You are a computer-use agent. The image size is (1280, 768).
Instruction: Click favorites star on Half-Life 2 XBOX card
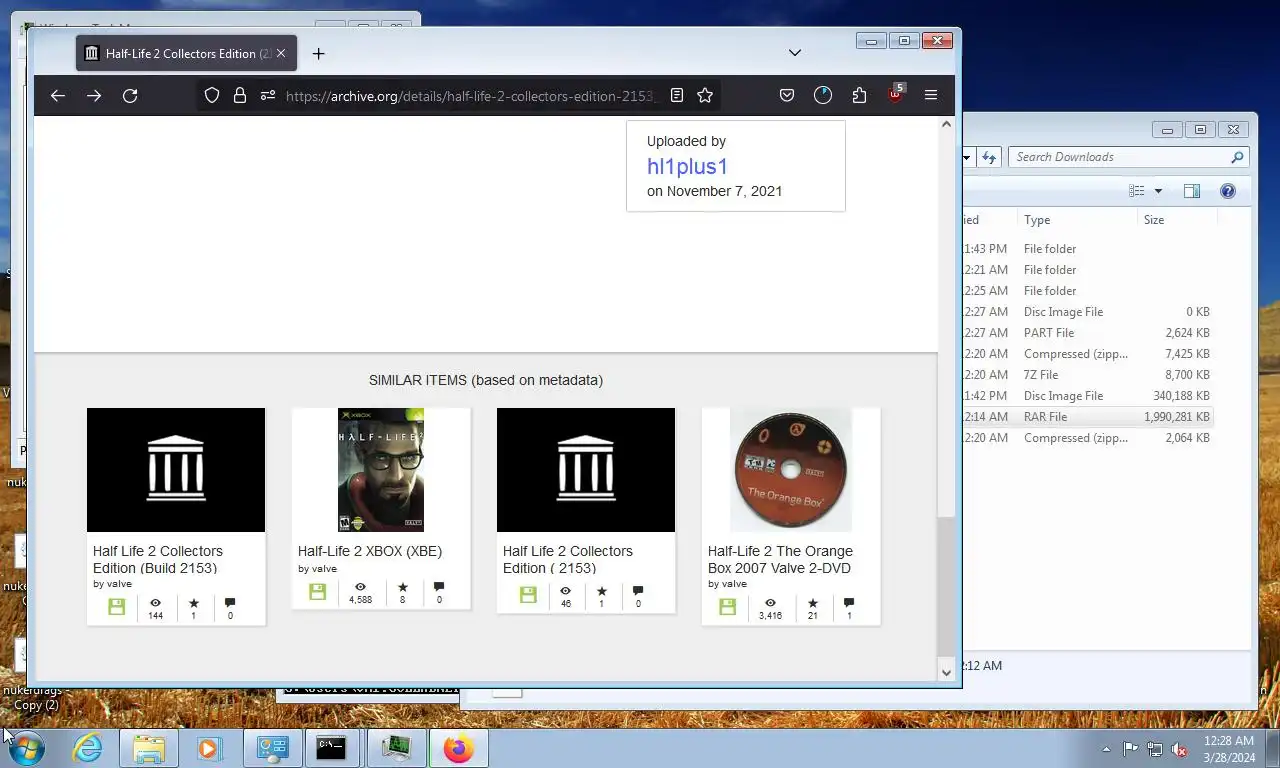coord(403,587)
